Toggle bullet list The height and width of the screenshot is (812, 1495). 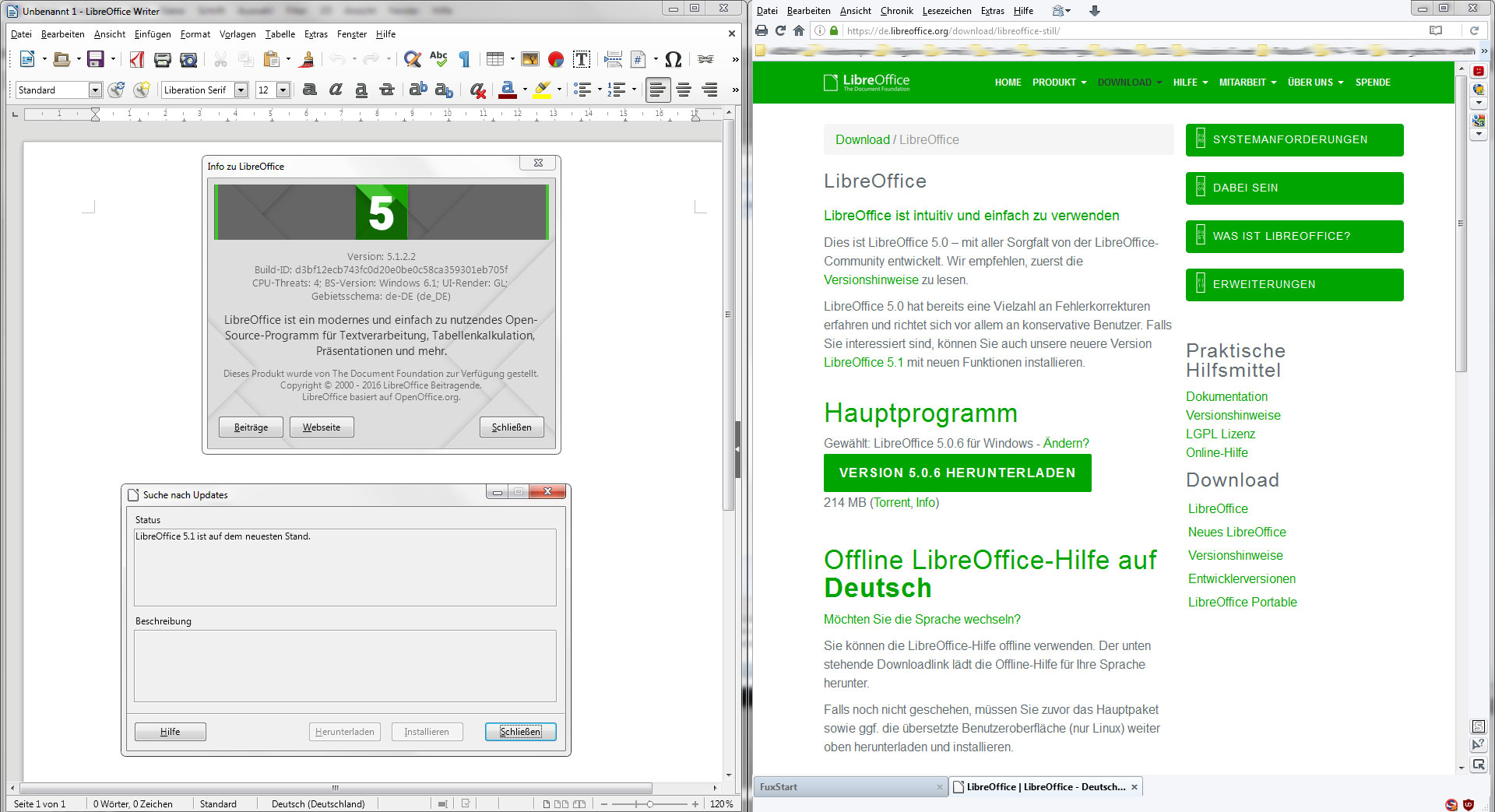point(582,90)
